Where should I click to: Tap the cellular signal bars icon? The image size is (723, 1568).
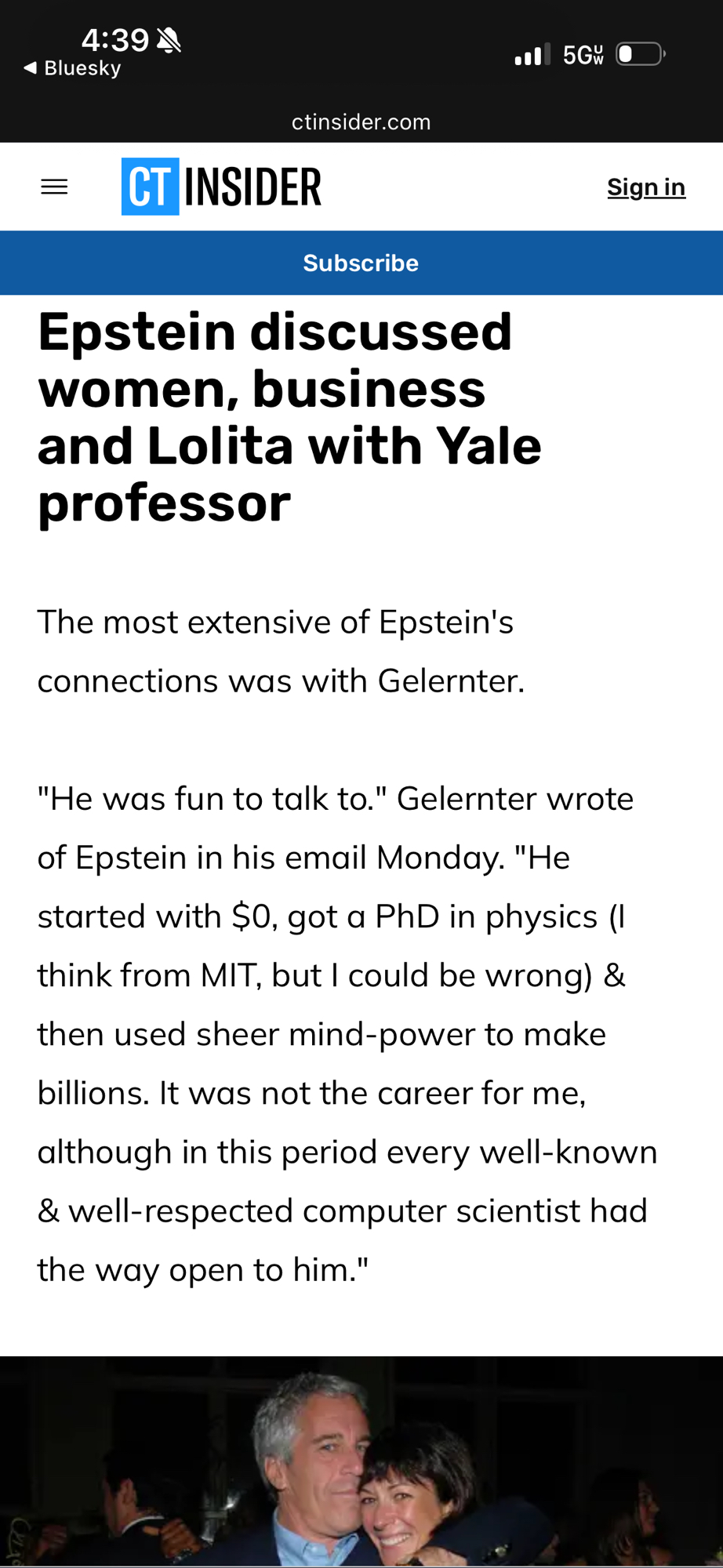[x=532, y=55]
